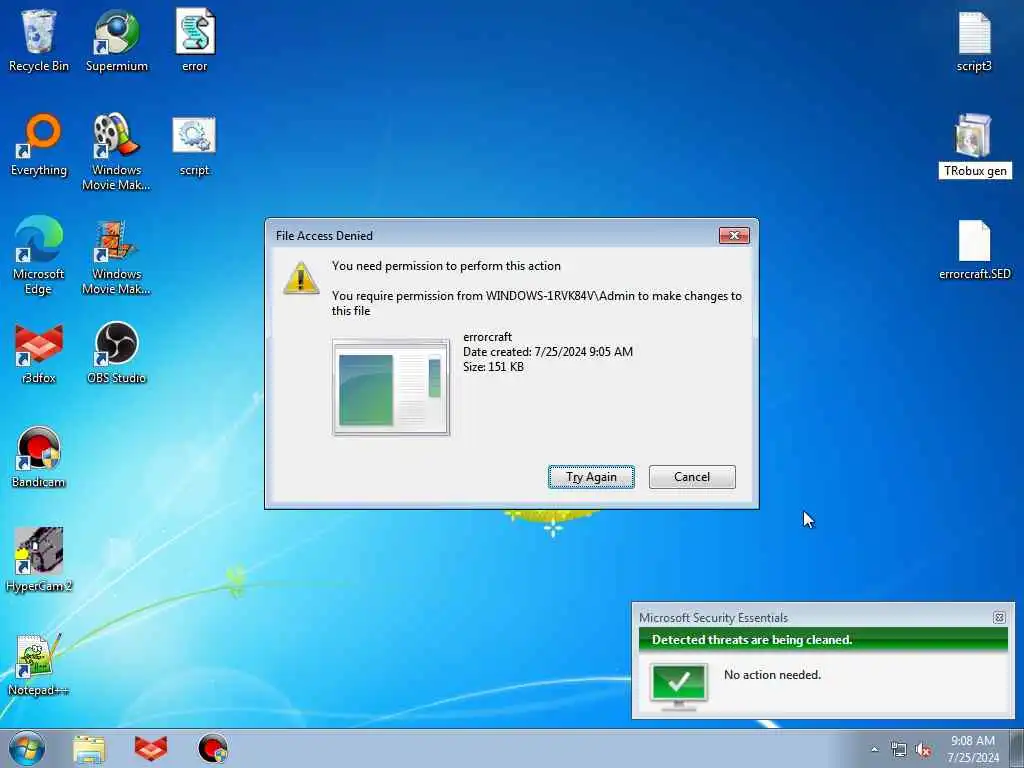Click the "Detected threats are being cleaned." banner
1024x768 pixels.
tap(823, 640)
